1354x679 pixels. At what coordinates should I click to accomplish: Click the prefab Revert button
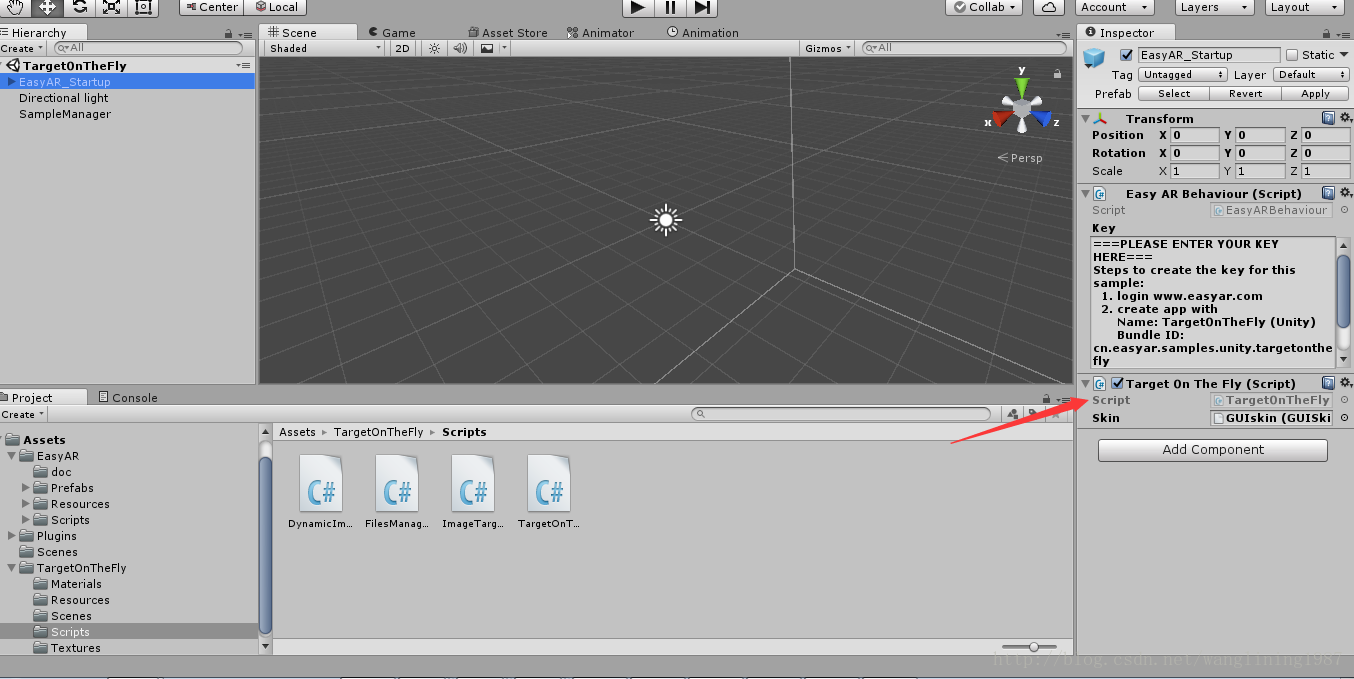point(1245,94)
